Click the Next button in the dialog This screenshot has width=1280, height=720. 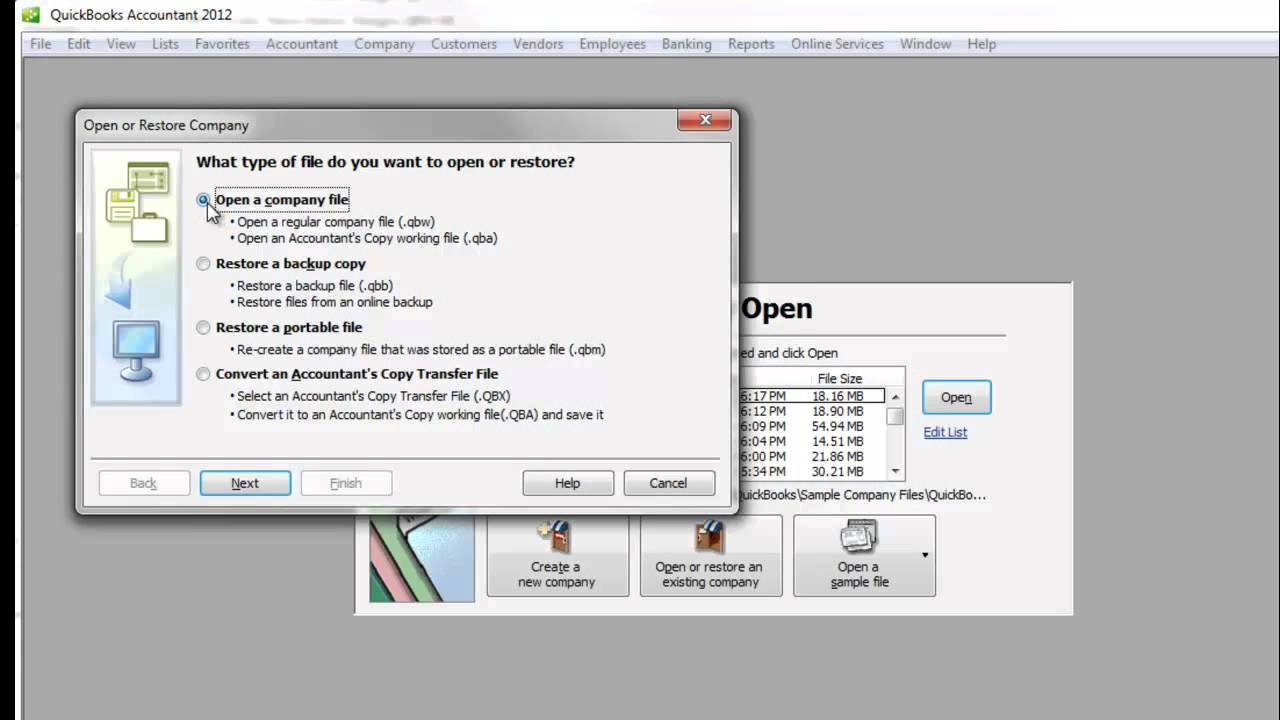(245, 483)
